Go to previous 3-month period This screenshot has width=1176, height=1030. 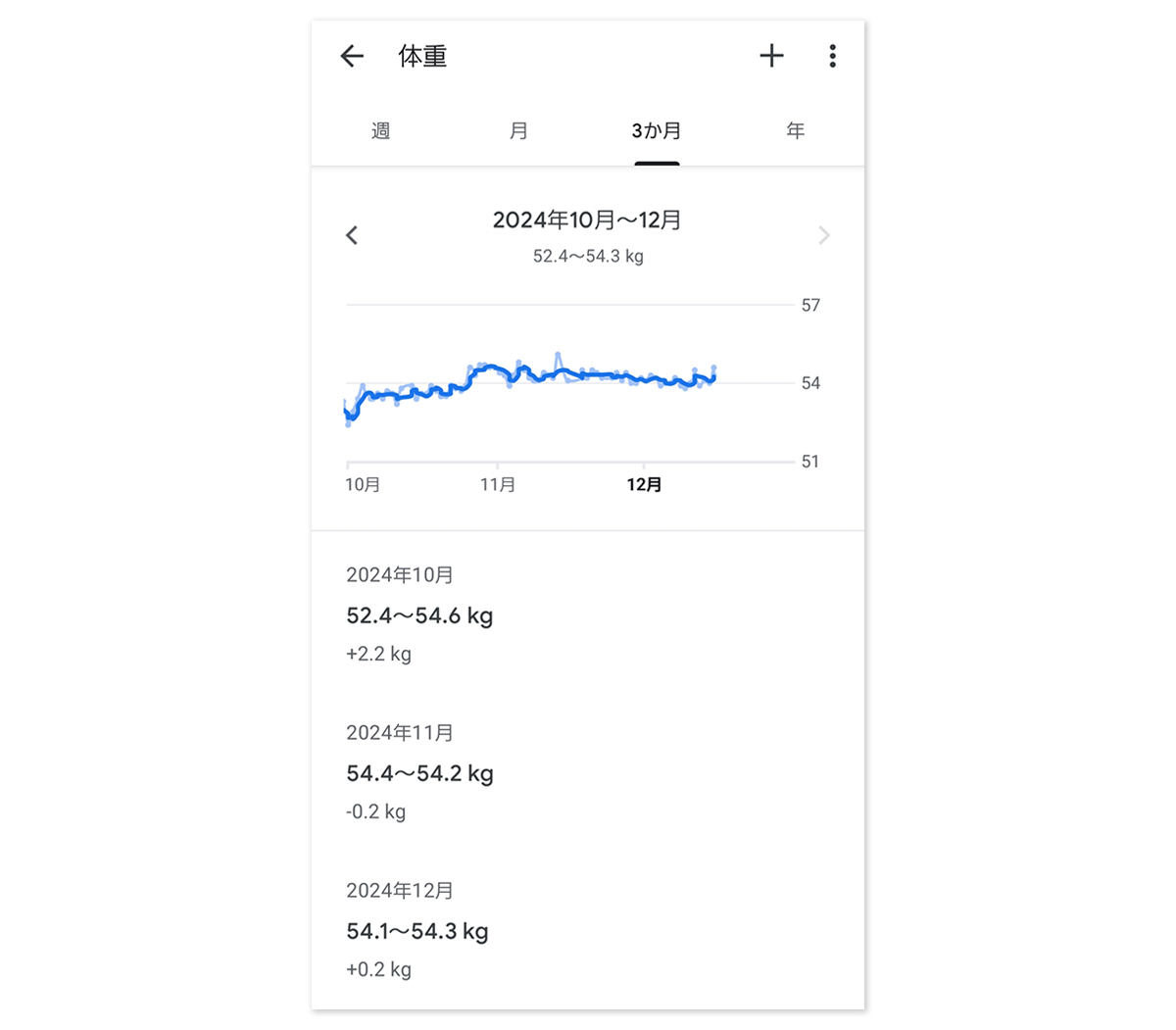click(352, 235)
